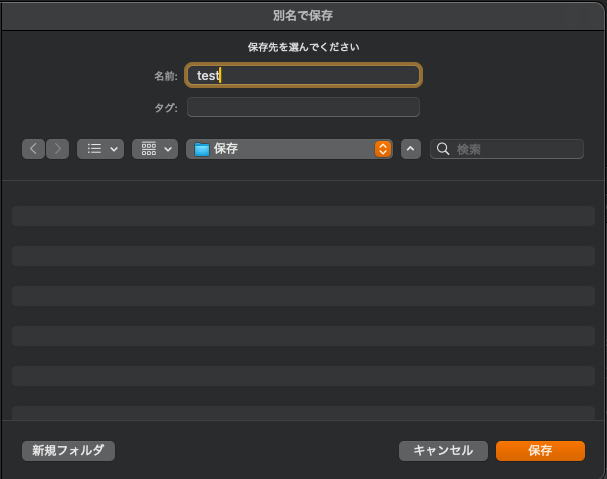Screen dimensions: 607x479
Task: Open the 保存 folder location popup
Action: [x=289, y=149]
